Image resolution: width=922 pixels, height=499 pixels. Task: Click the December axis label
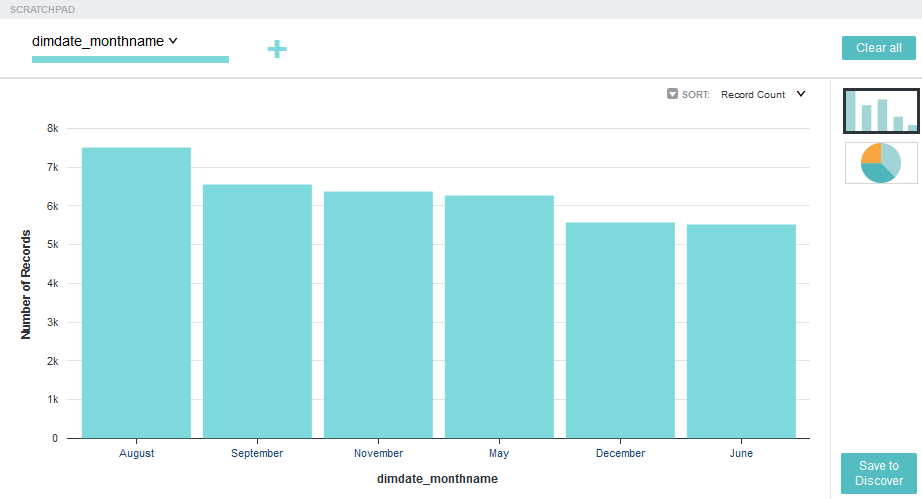[x=620, y=453]
